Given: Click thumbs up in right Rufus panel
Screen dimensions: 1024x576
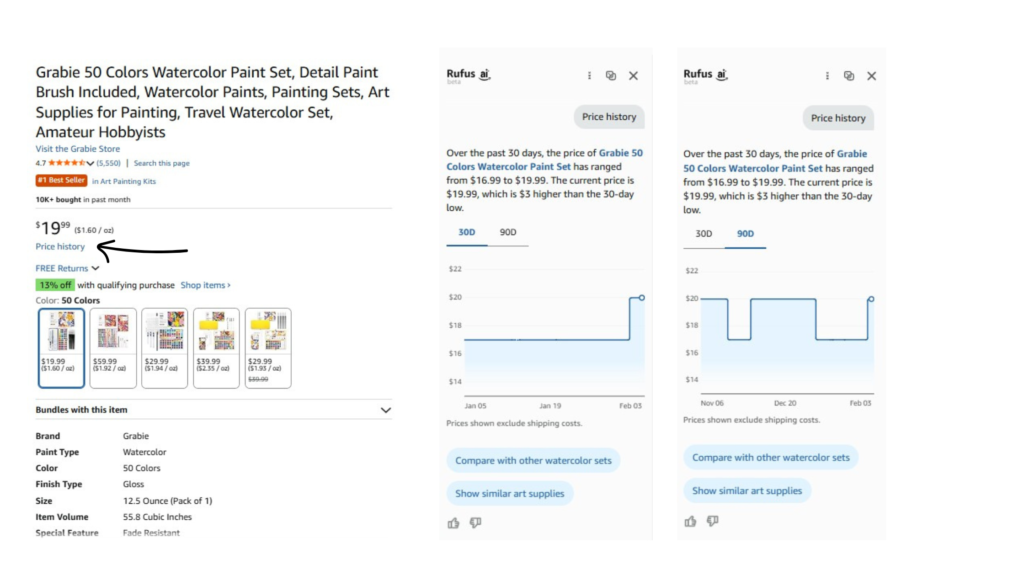Looking at the screenshot, I should pyautogui.click(x=690, y=521).
